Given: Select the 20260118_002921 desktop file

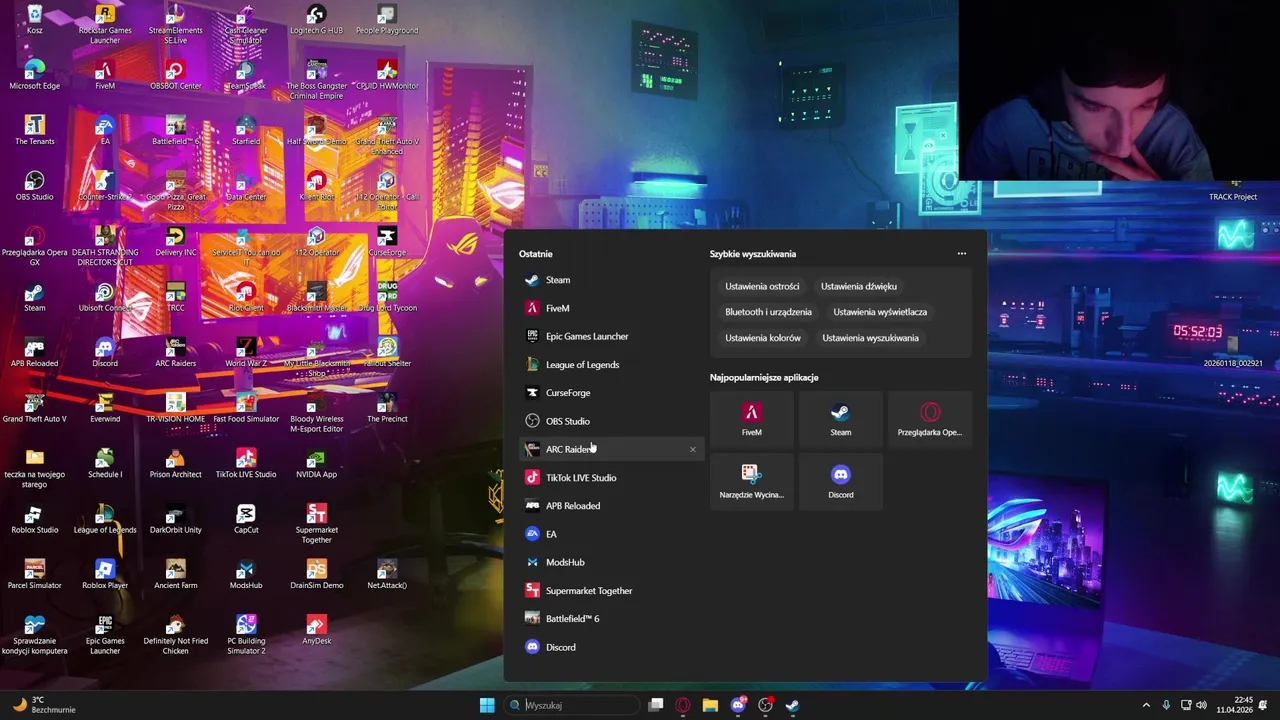Looking at the screenshot, I should pyautogui.click(x=1233, y=352).
